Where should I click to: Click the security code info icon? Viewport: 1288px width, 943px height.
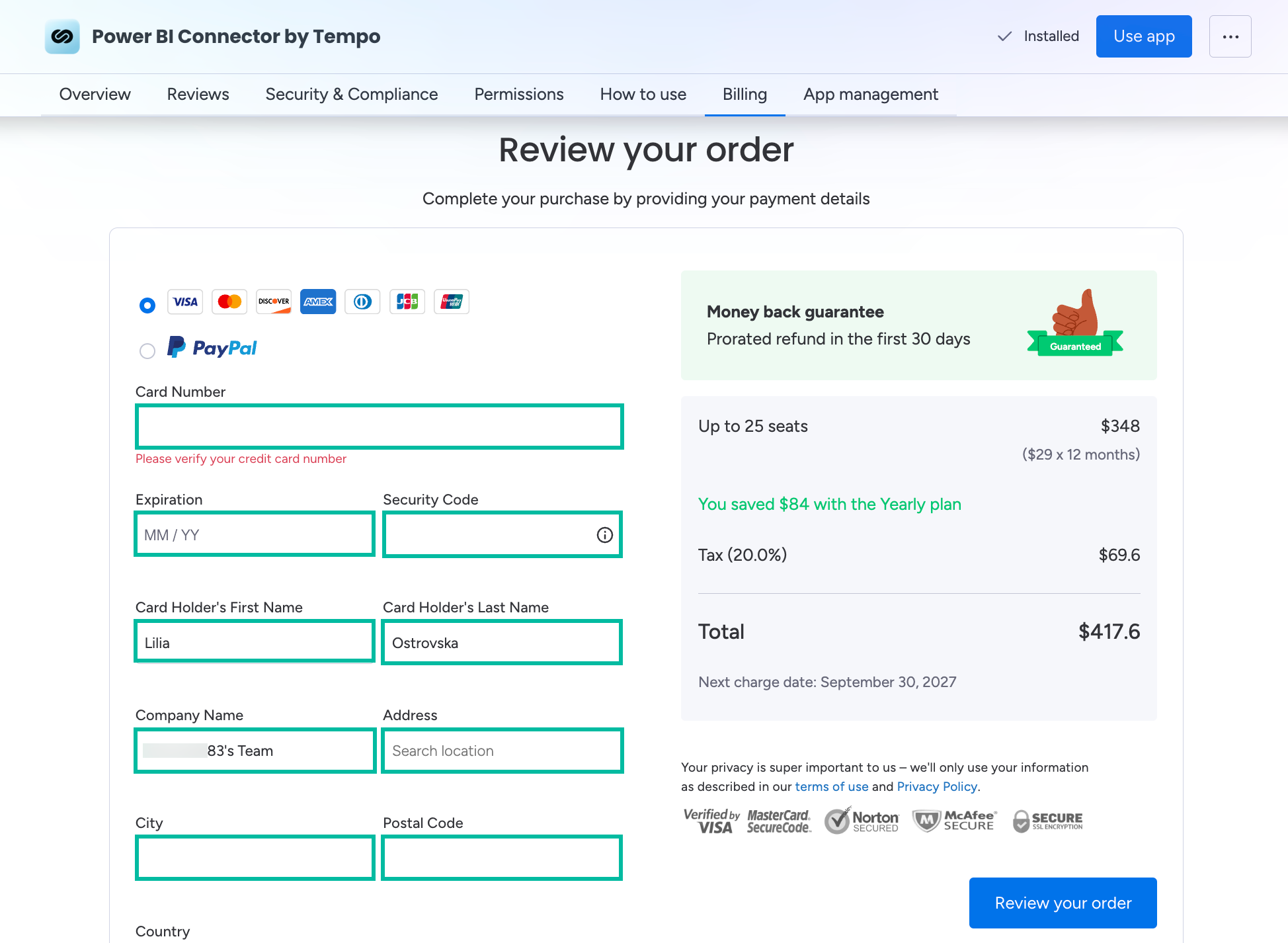pos(604,535)
